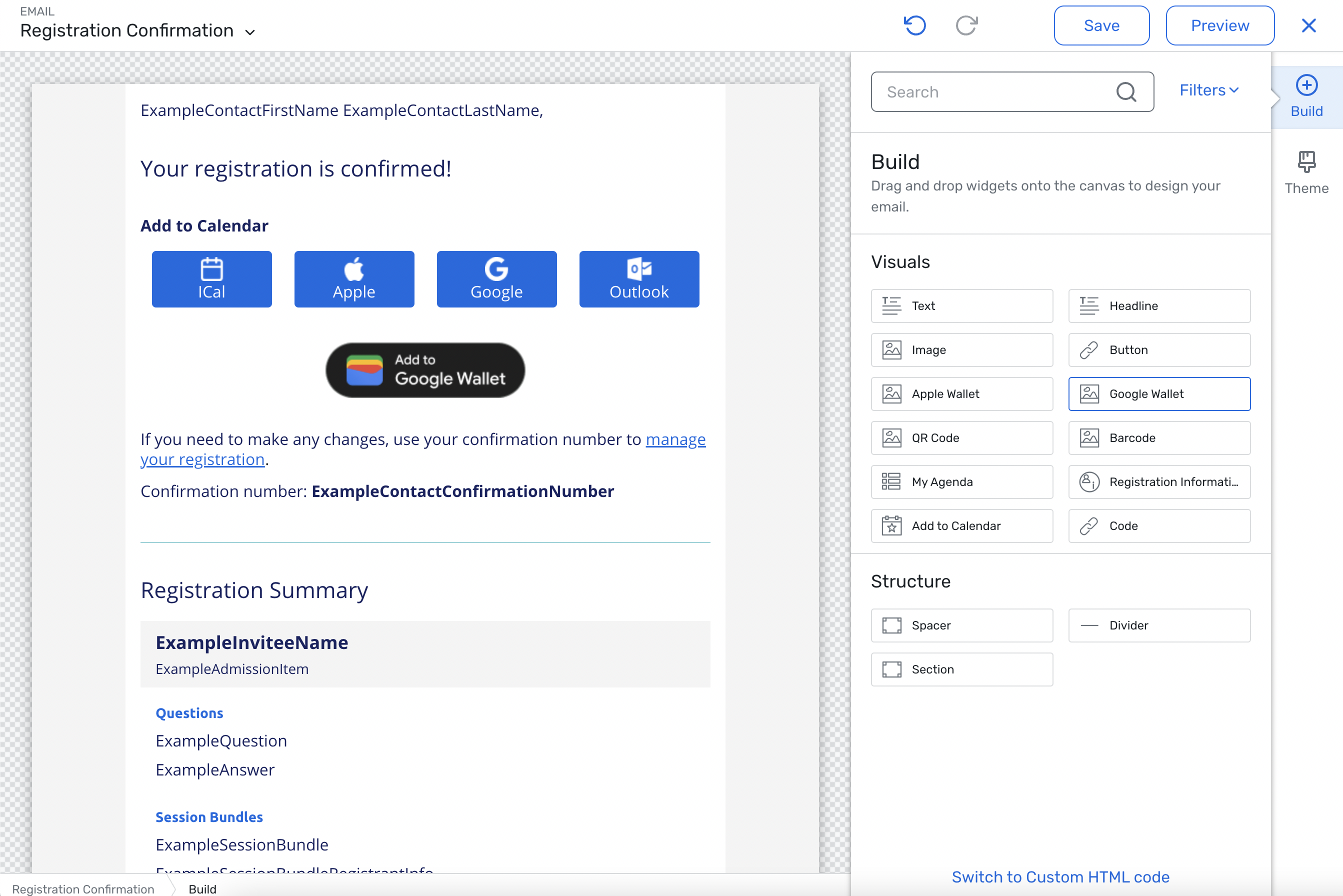The image size is (1343, 896).
Task: Click the manage your registration link
Action: [x=675, y=439]
